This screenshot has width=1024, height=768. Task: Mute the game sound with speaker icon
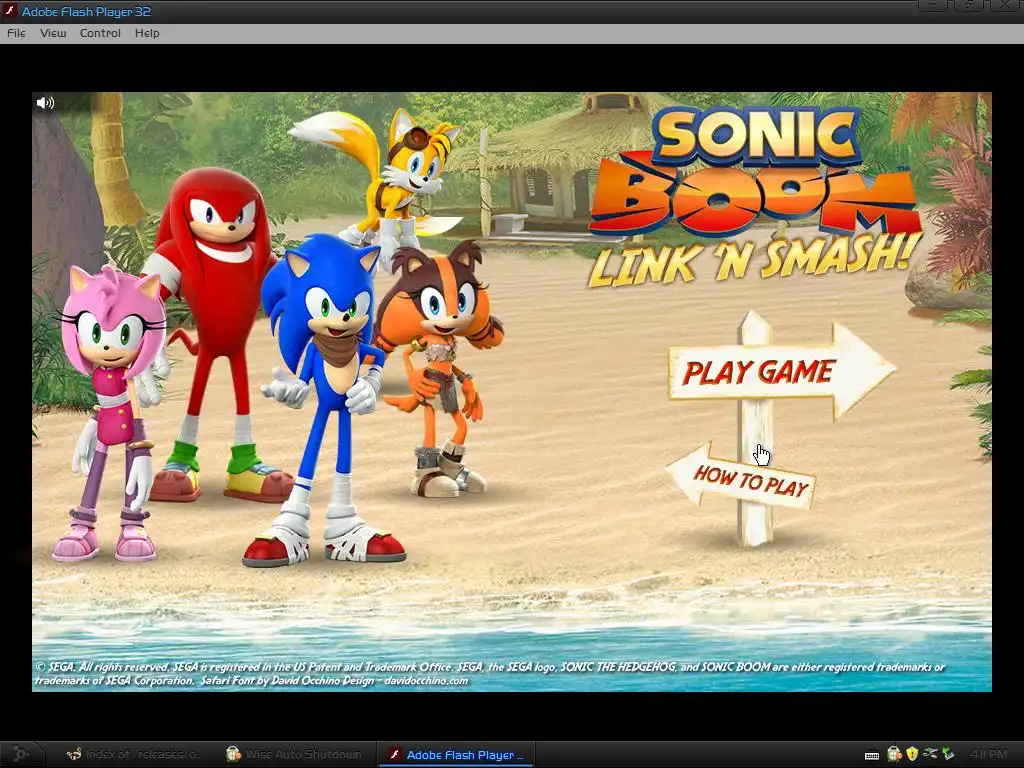coord(45,103)
